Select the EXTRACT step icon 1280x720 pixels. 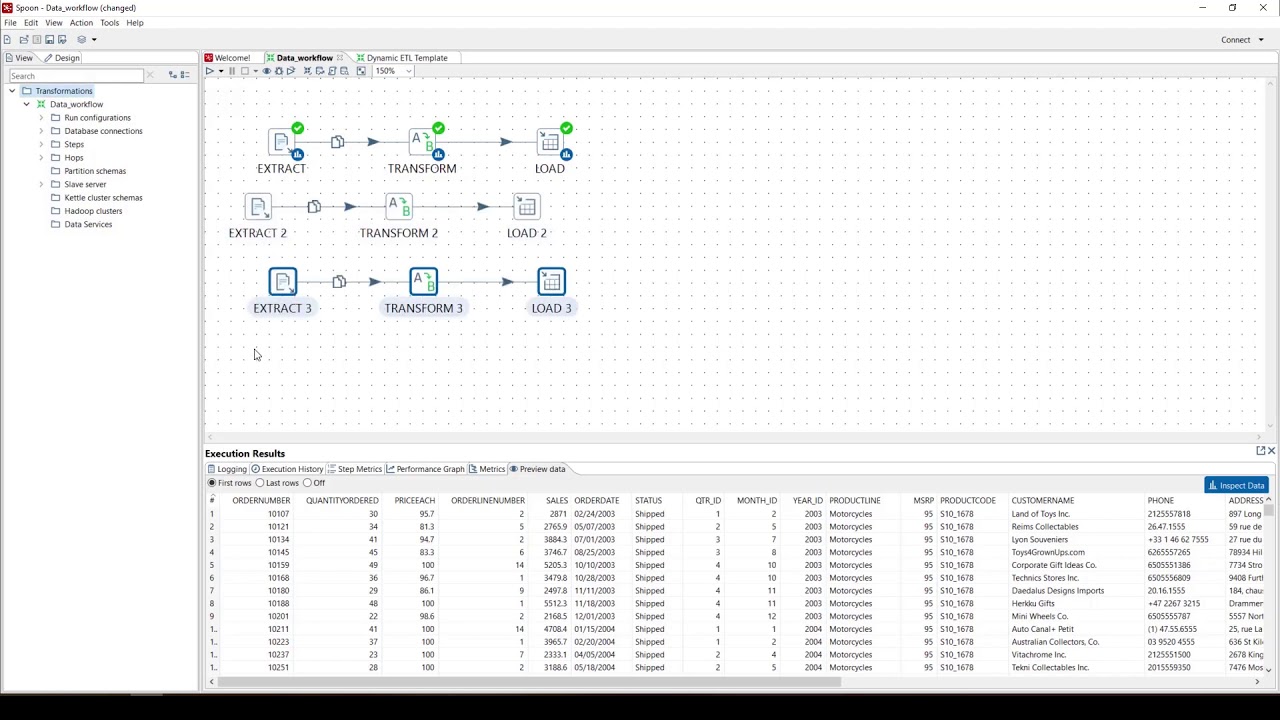pyautogui.click(x=282, y=142)
